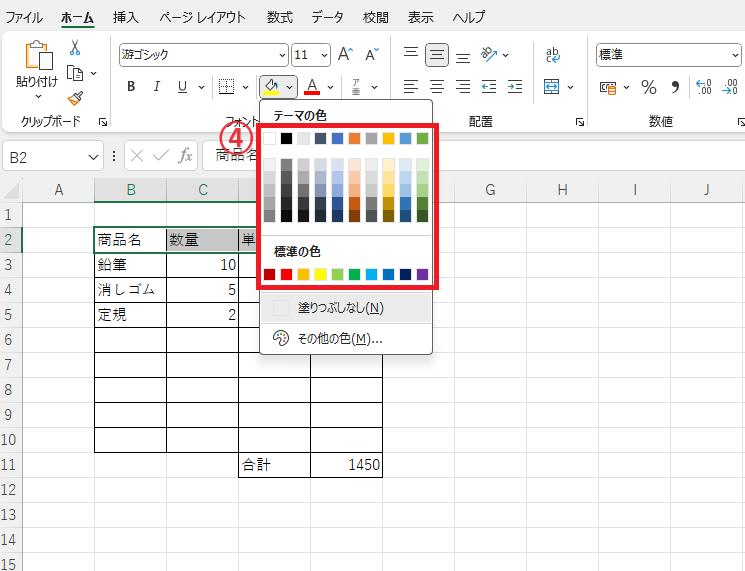The image size is (745, 571).
Task: Expand the font color dropdown arrow
Action: (331, 87)
